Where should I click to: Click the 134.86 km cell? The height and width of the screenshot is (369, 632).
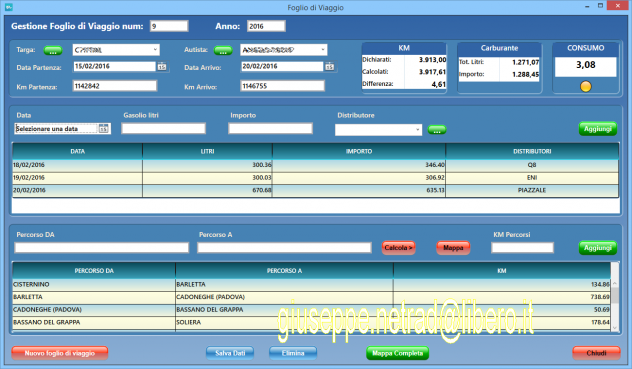[x=502, y=284]
